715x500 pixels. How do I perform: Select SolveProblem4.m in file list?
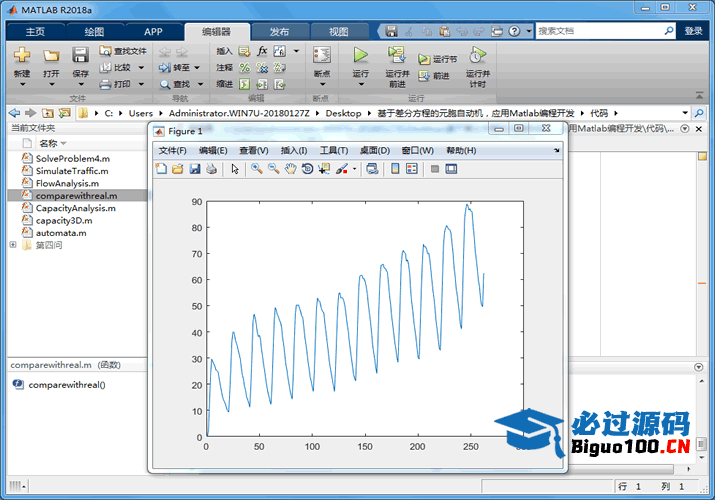pos(73,159)
